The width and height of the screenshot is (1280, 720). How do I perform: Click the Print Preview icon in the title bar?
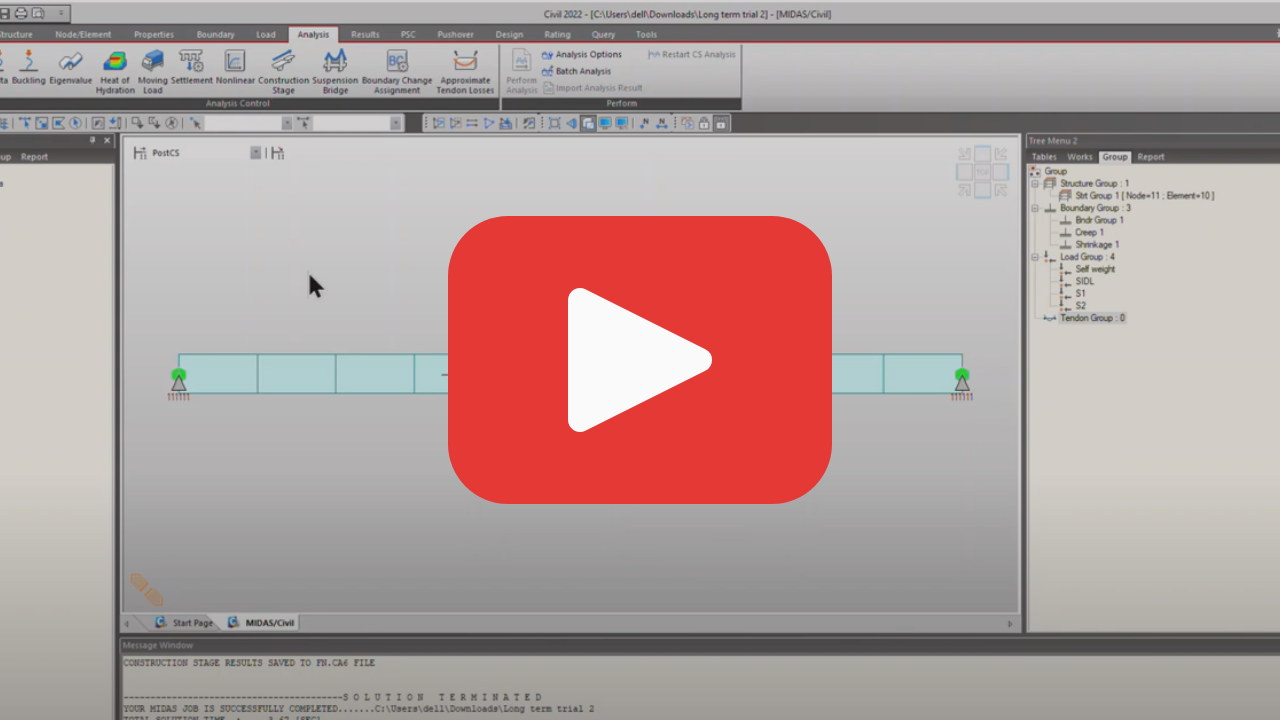pyautogui.click(x=38, y=13)
